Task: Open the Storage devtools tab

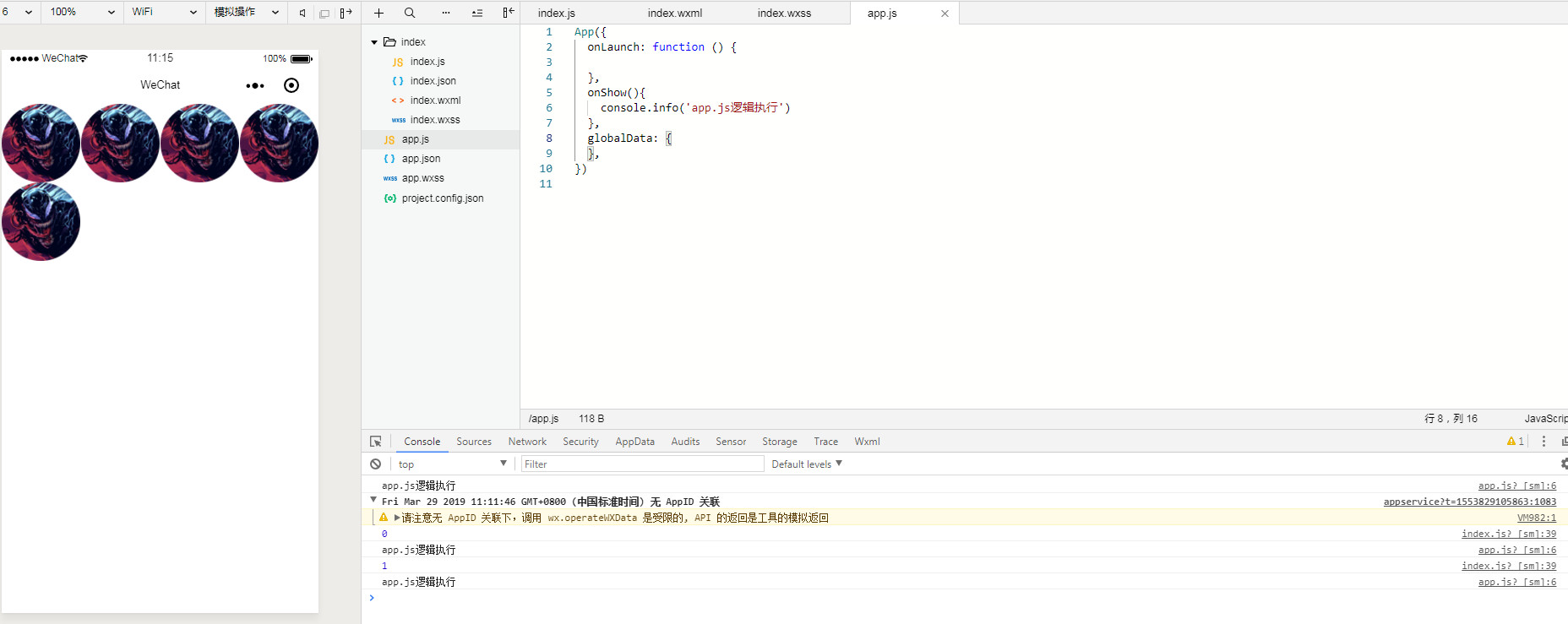Action: [x=780, y=441]
